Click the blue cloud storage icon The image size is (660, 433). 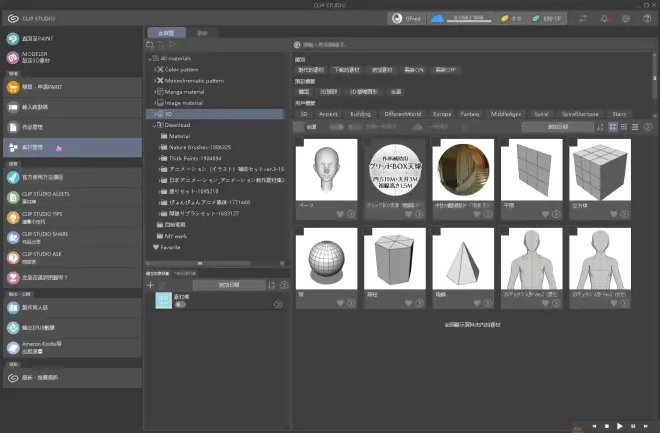(x=437, y=19)
